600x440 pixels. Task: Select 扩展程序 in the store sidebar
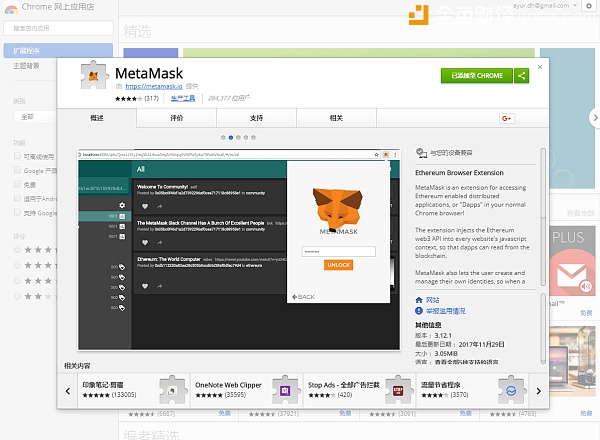(58, 51)
